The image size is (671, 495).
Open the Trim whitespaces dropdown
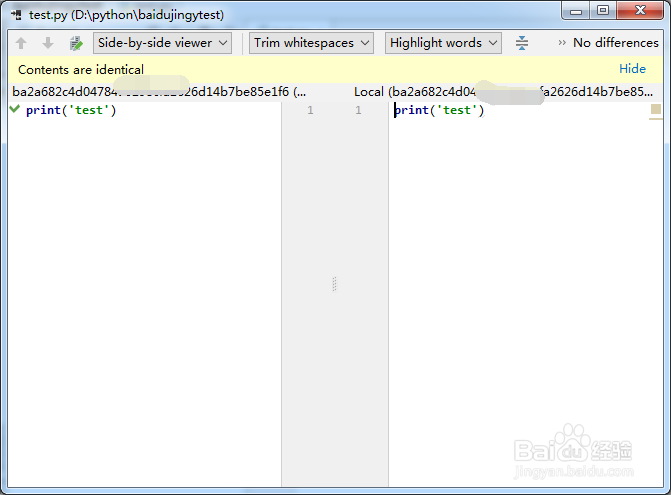[311, 43]
